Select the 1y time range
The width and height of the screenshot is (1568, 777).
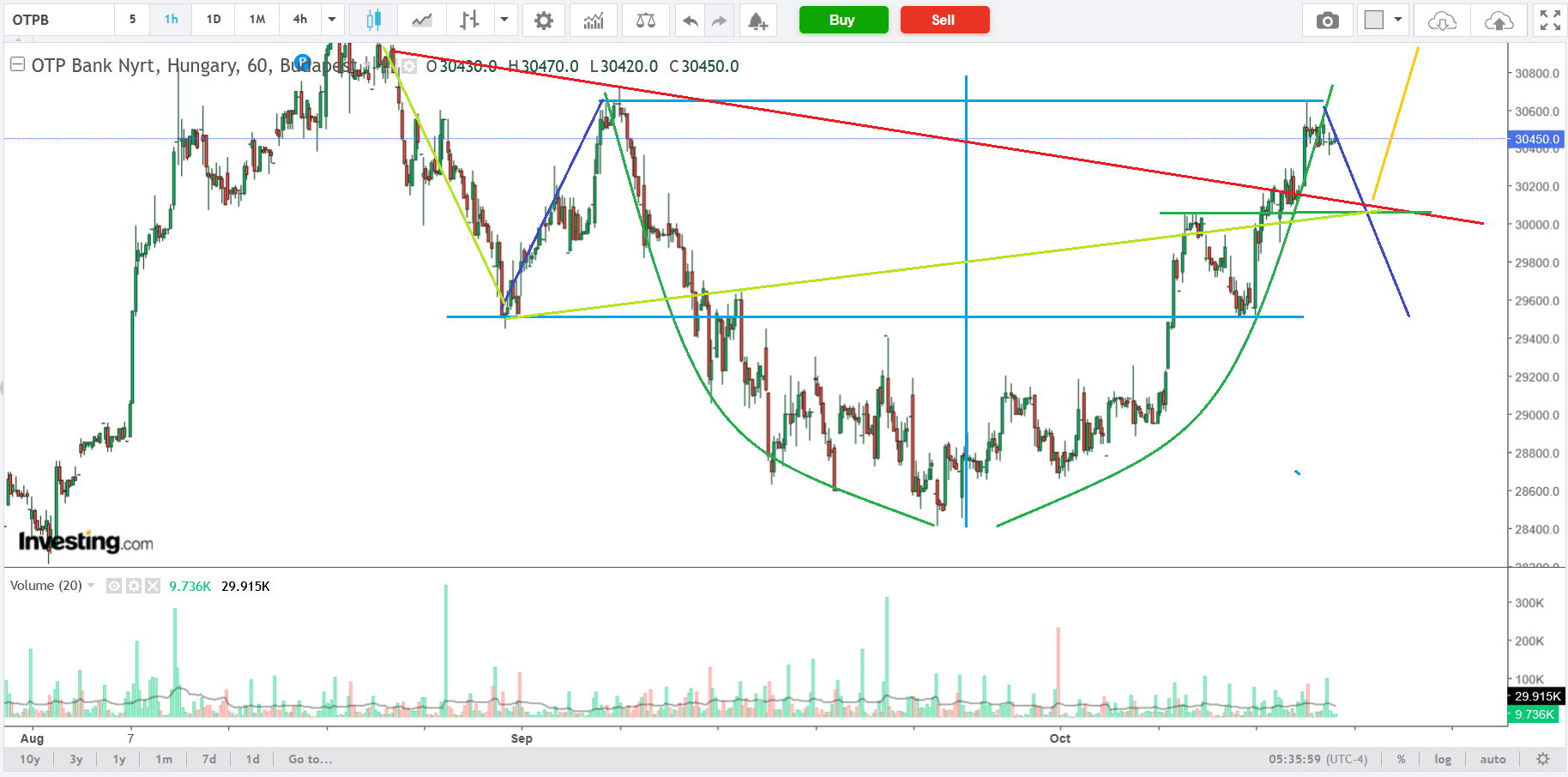coord(119,759)
